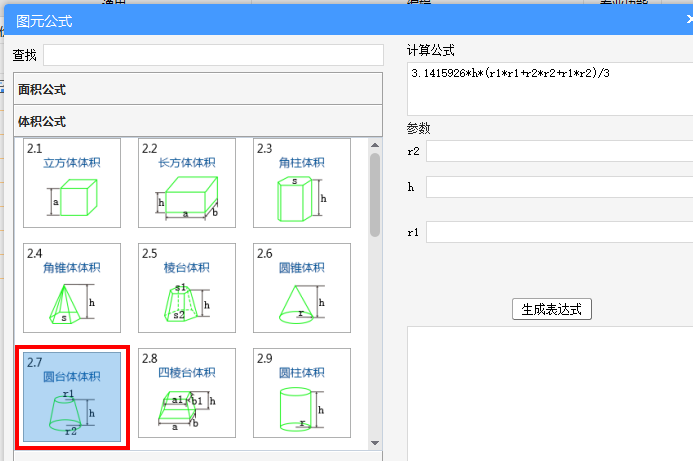This screenshot has height=461, width=693.
Task: Focus the r1 parameter input
Action: point(560,232)
